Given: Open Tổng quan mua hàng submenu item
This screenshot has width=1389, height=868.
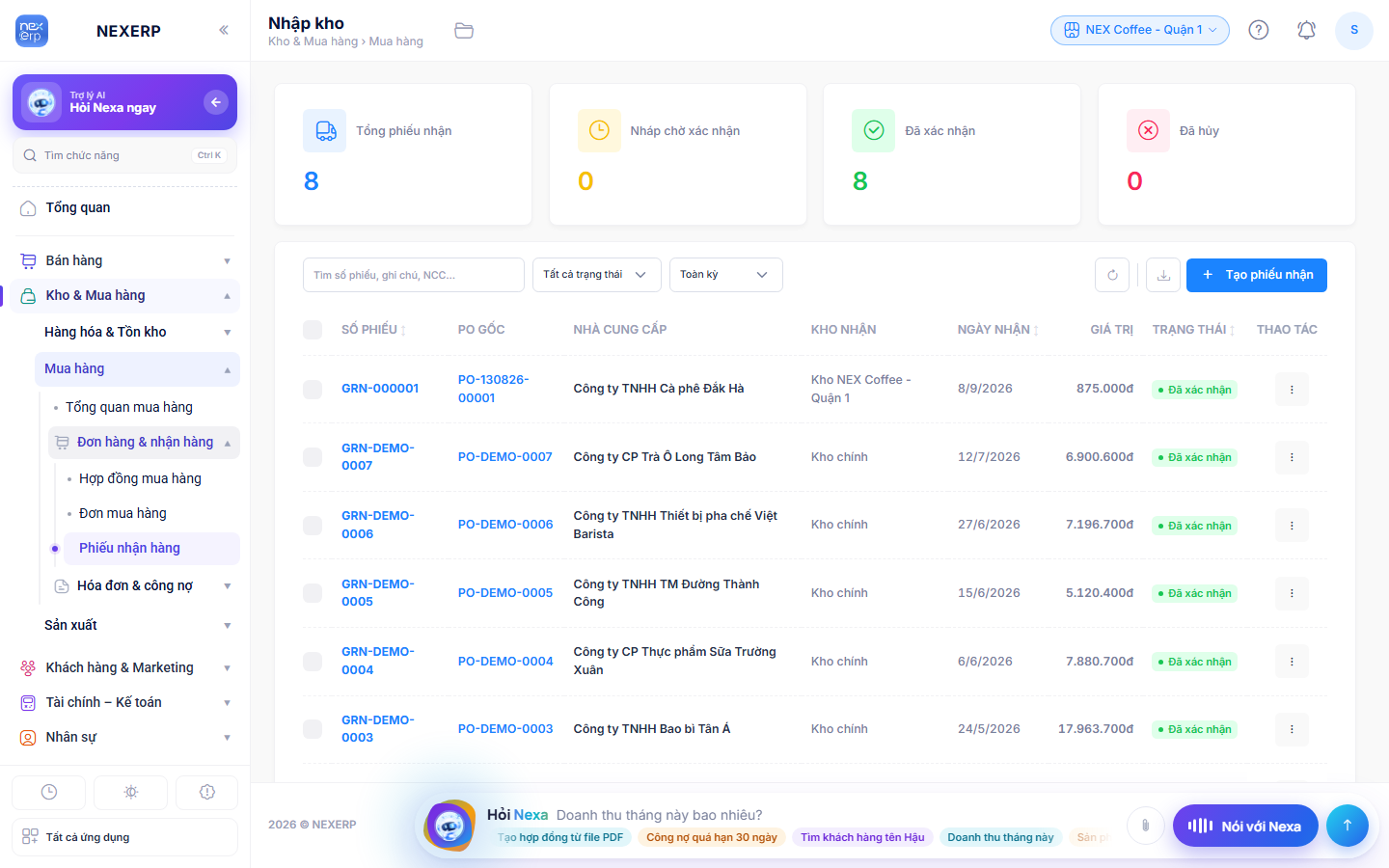Looking at the screenshot, I should coord(129,407).
